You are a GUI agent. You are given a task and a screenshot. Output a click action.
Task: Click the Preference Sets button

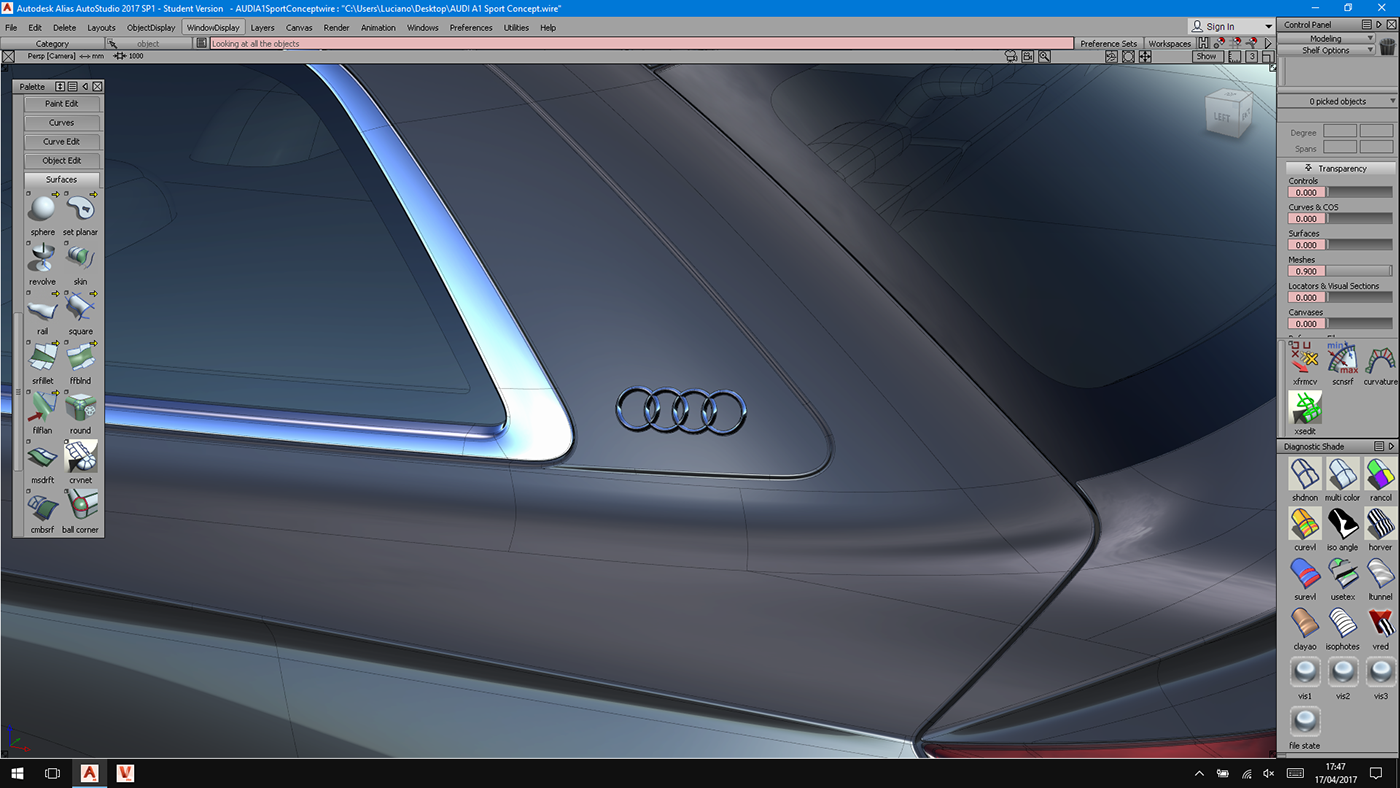(1108, 43)
